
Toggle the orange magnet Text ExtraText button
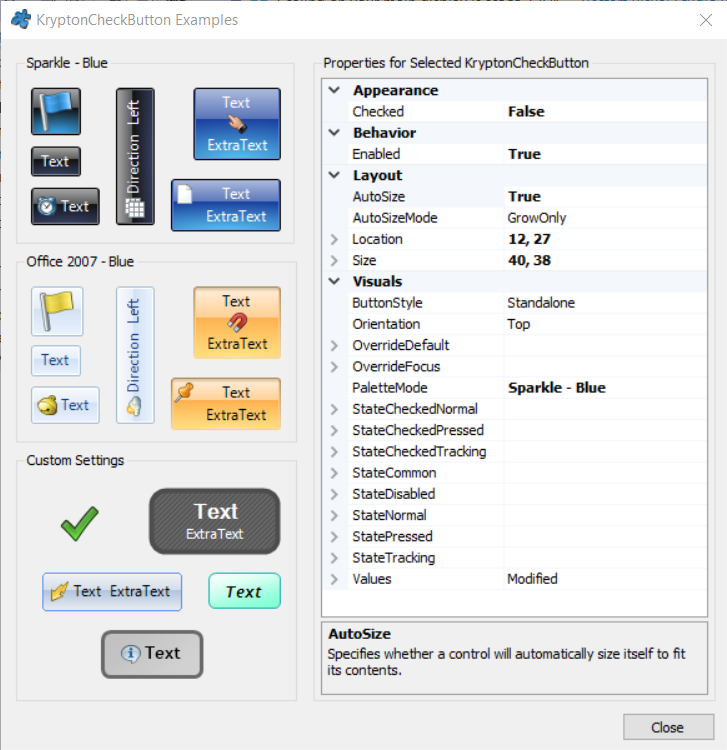click(237, 323)
